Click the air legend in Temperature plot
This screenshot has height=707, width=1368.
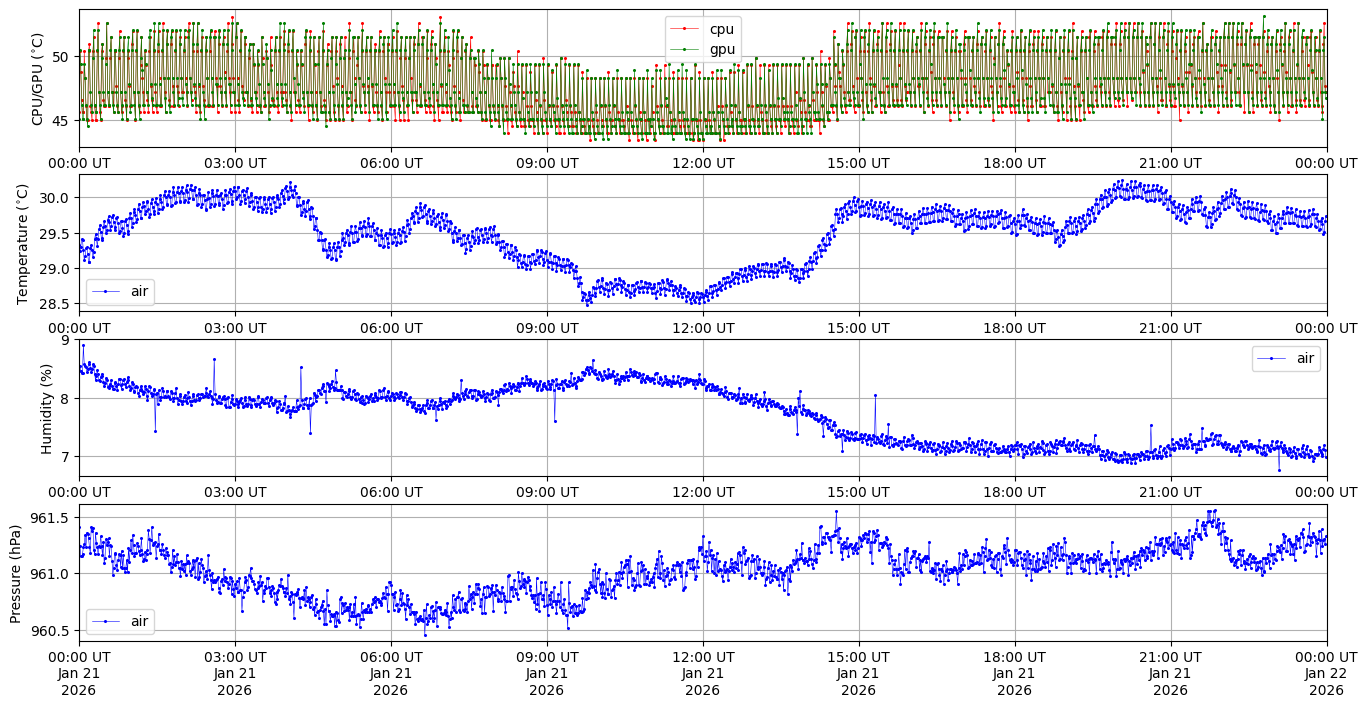[120, 292]
